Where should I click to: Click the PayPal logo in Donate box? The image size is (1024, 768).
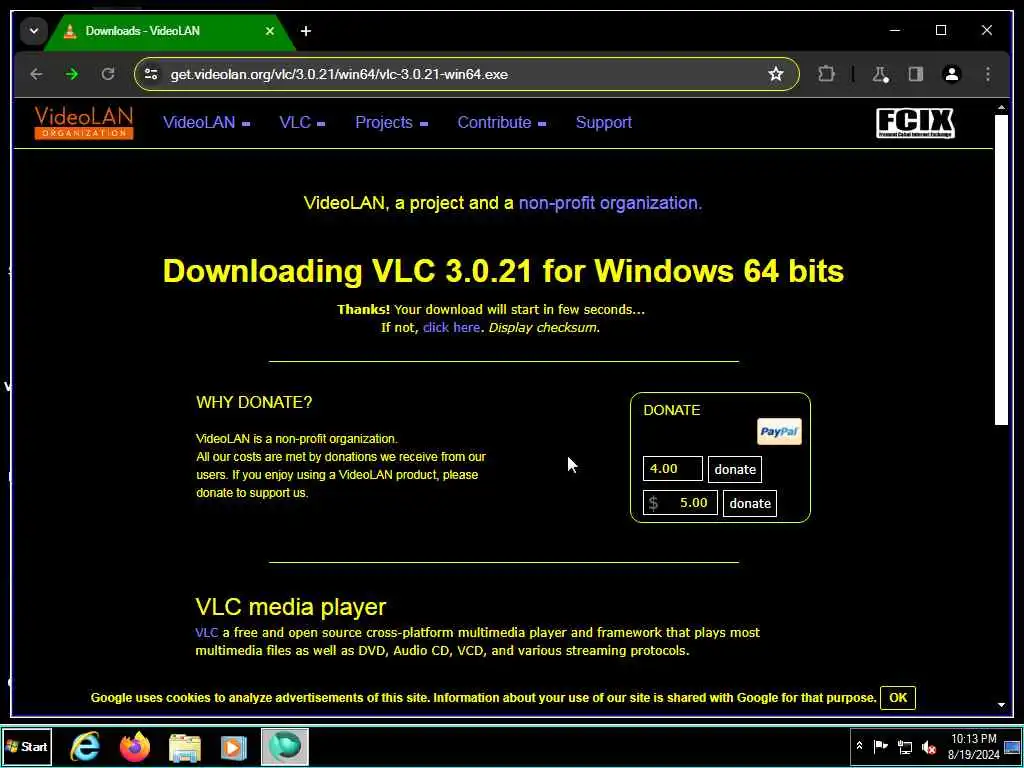[779, 432]
